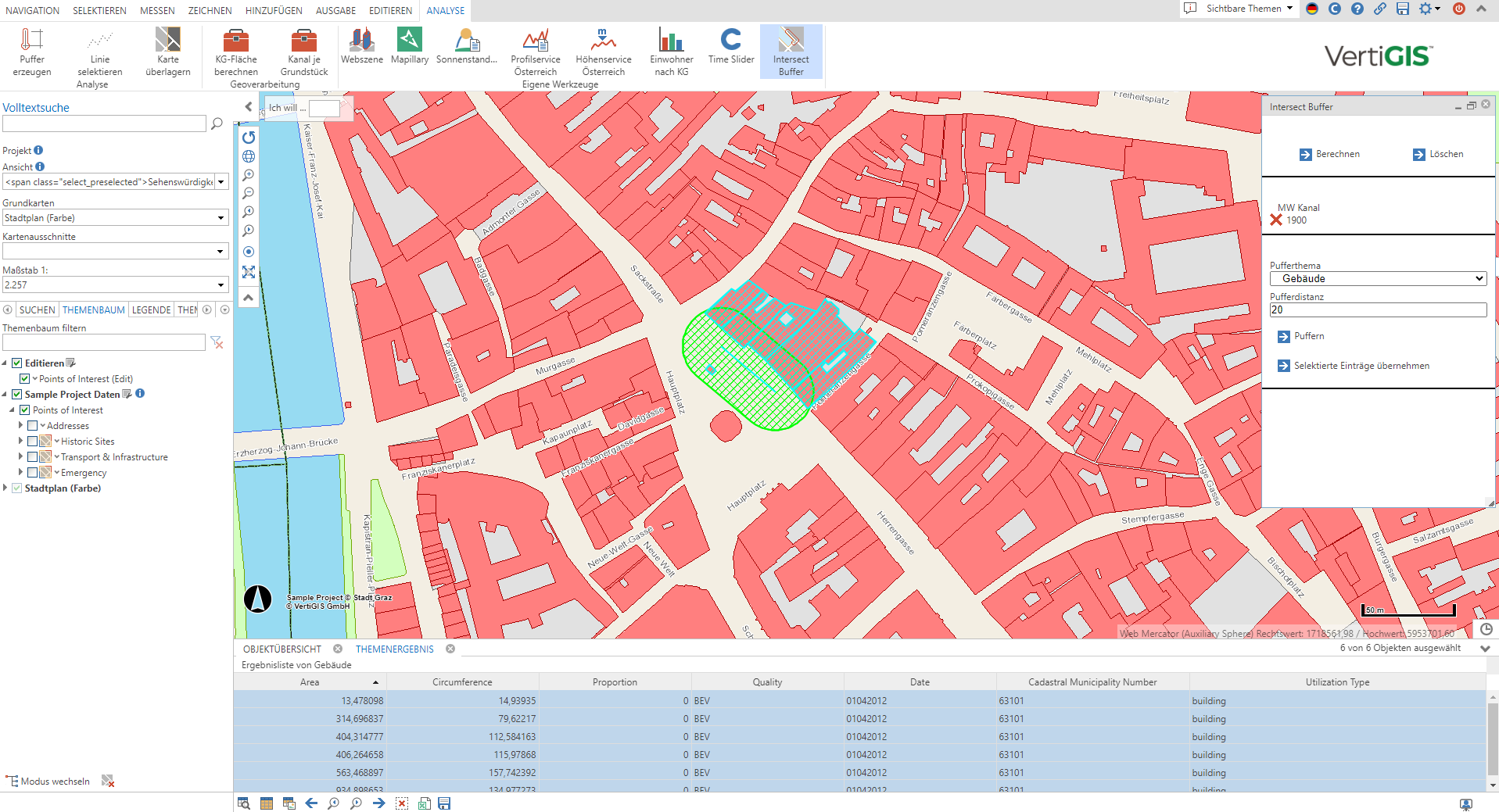Viewport: 1499px width, 812px height.
Task: Open the Pufferthema Gebäude dropdown
Action: click(1377, 279)
